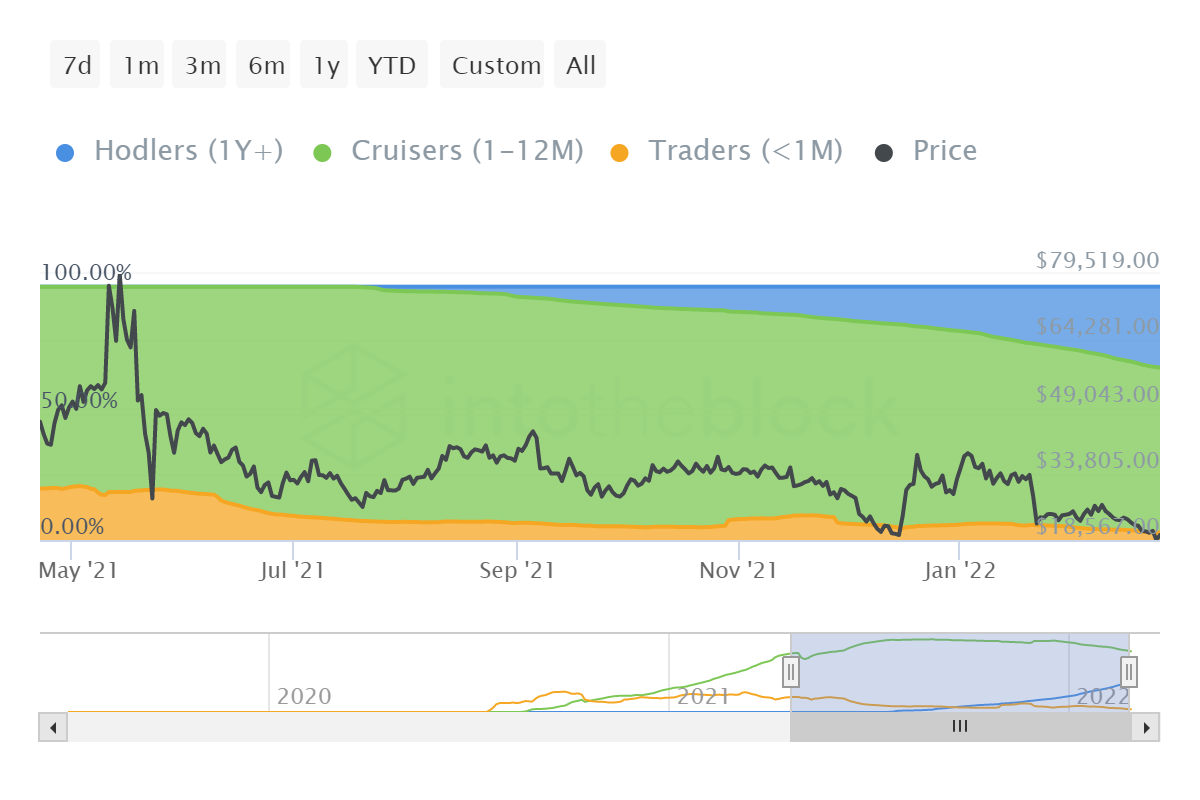Click the green Cruisers legend dot
This screenshot has width=1200, height=800.
click(x=323, y=150)
